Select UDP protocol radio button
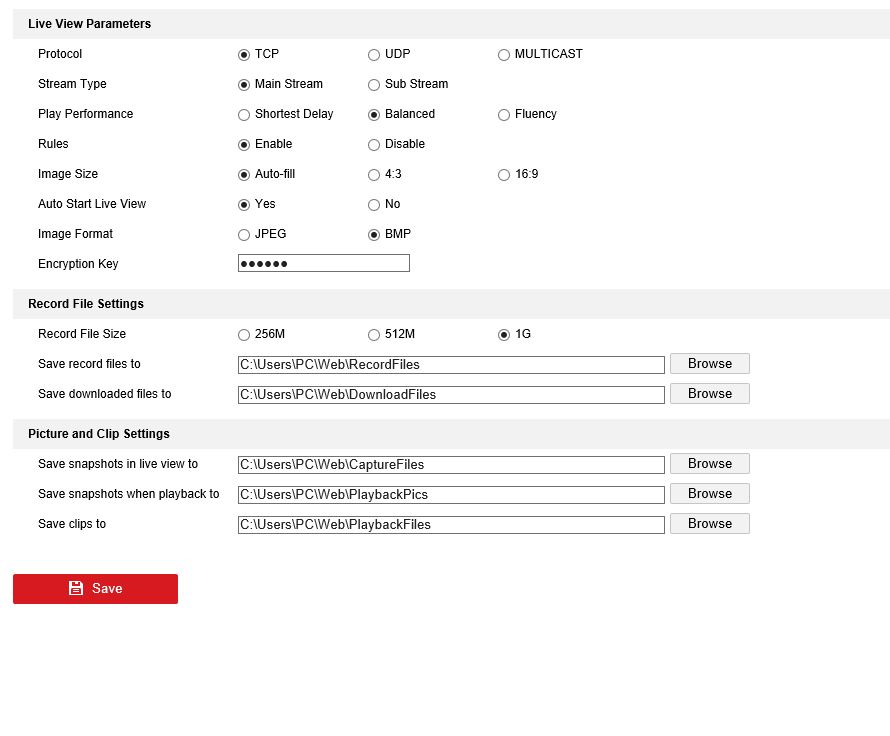 click(374, 55)
